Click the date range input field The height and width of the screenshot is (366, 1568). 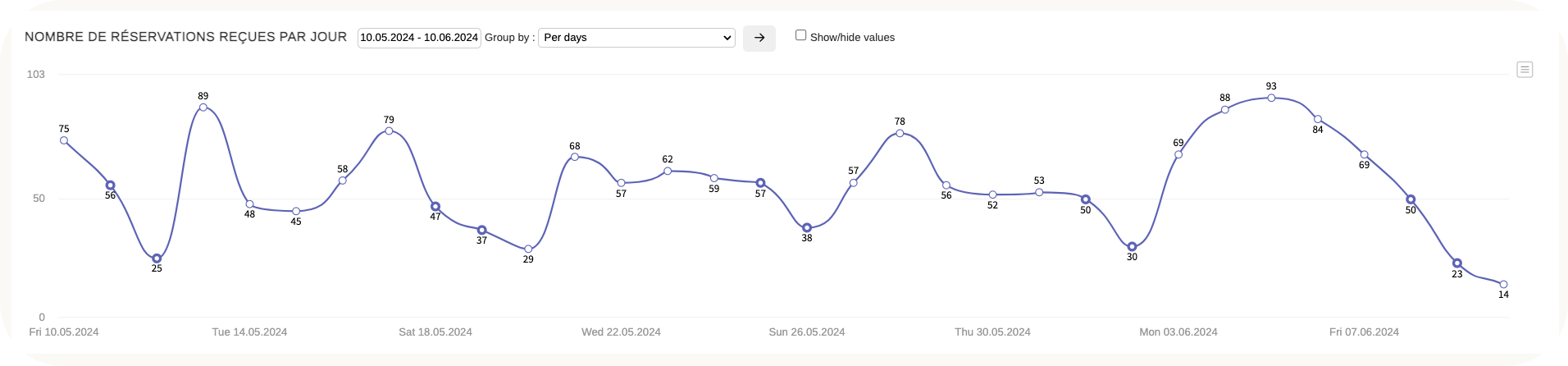419,38
